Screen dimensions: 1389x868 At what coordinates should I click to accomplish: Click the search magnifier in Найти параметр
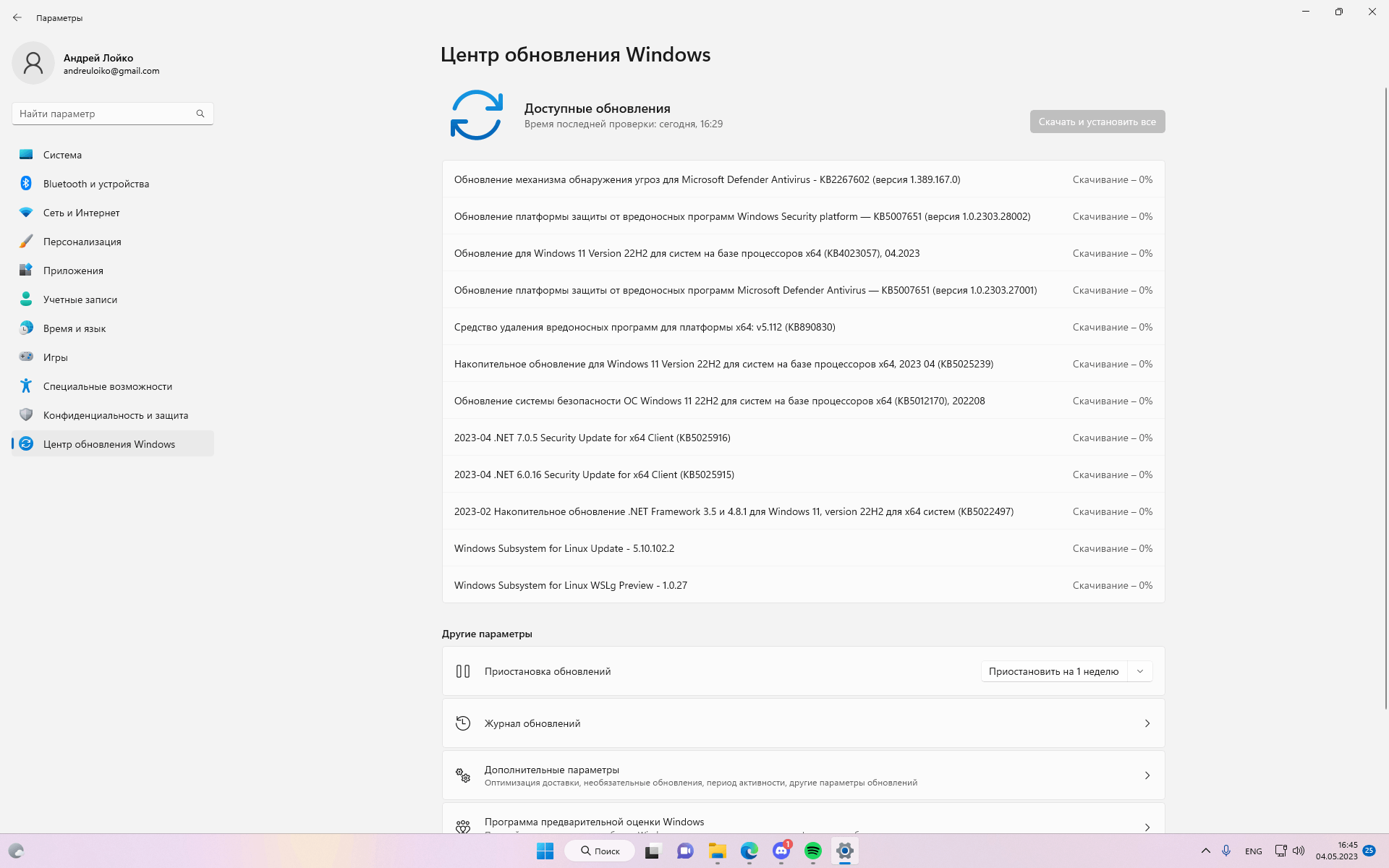tap(200, 114)
